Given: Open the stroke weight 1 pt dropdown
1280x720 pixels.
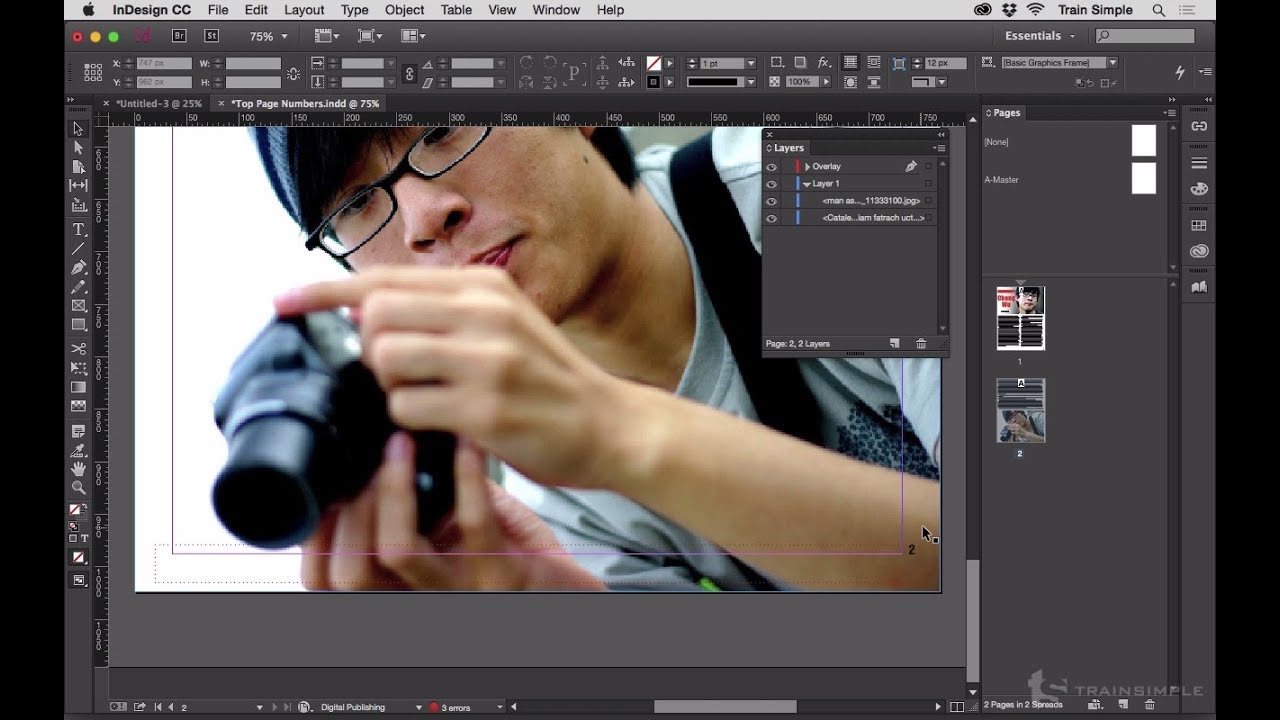Looking at the screenshot, I should click(x=751, y=63).
